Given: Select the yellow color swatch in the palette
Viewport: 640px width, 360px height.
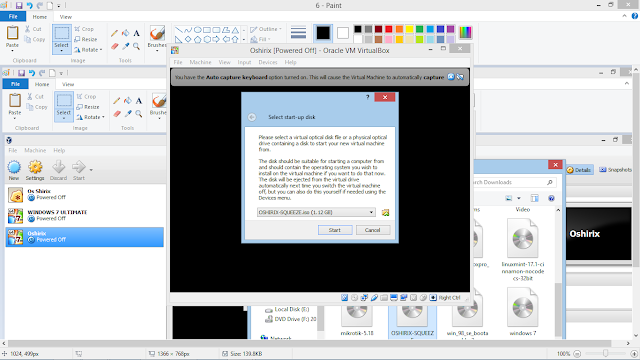Looking at the screenshot, I should [x=409, y=29].
